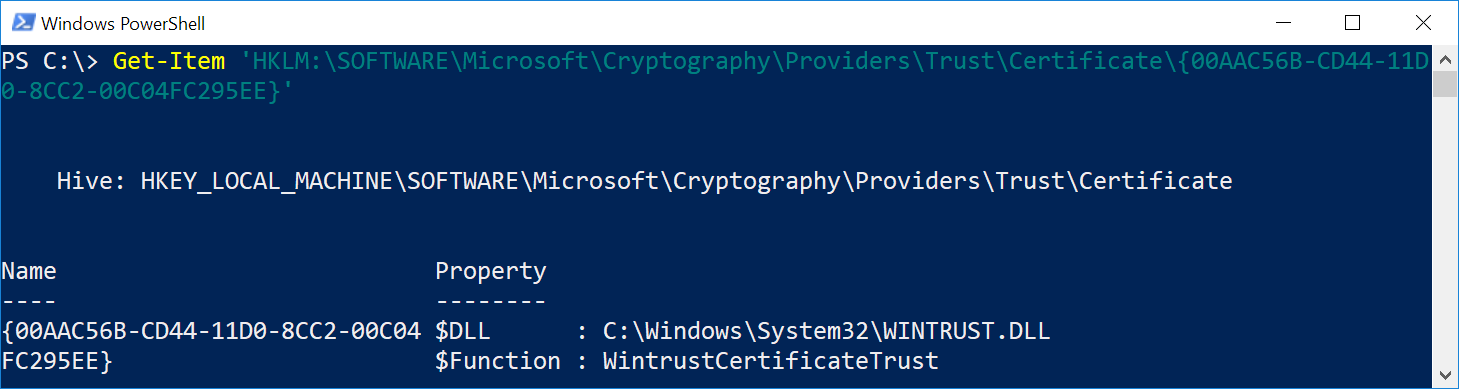Click the $DLL property label
This screenshot has width=1459, height=389.
[463, 331]
